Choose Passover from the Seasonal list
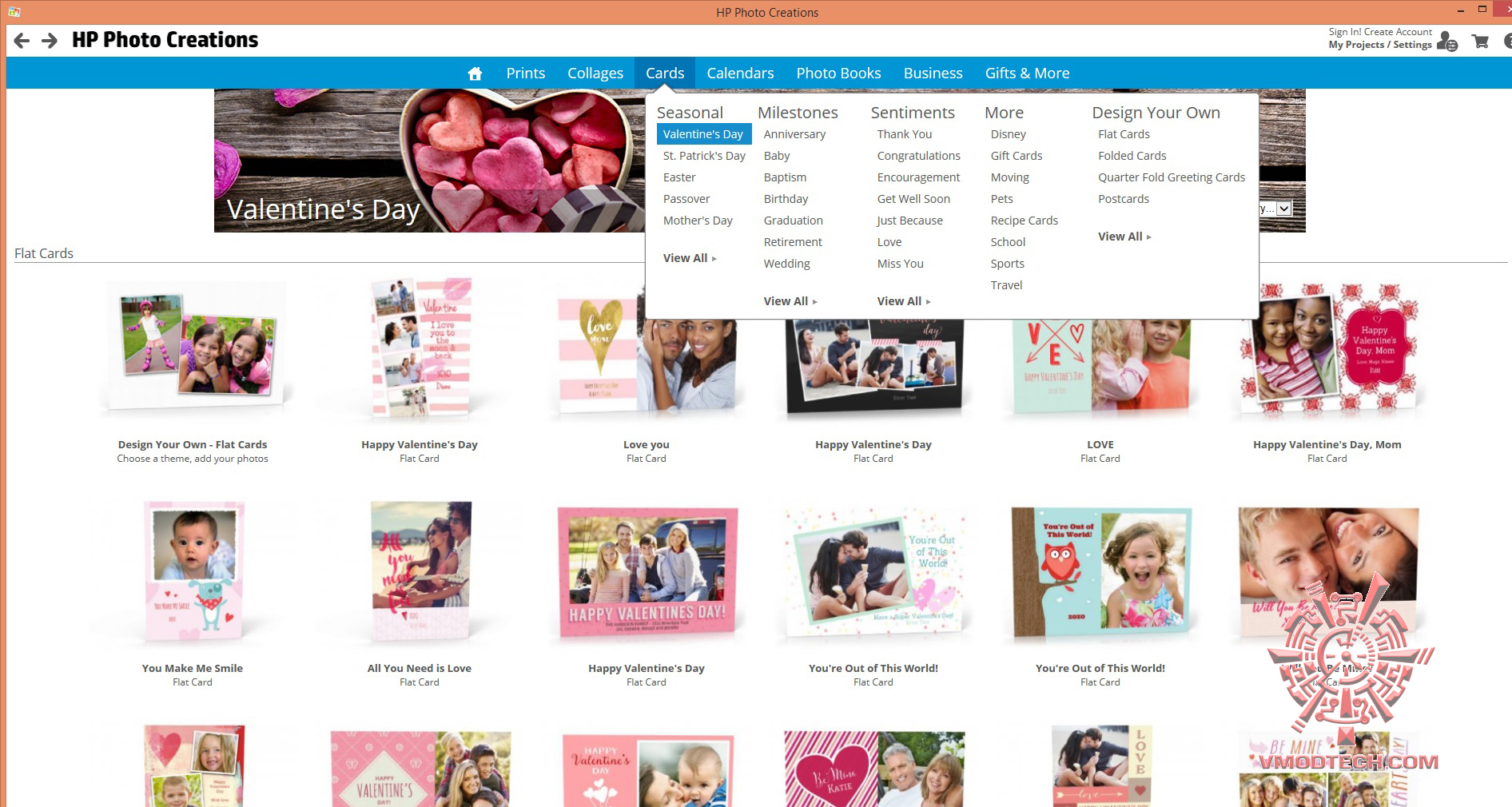Image resolution: width=1512 pixels, height=807 pixels. click(x=686, y=199)
